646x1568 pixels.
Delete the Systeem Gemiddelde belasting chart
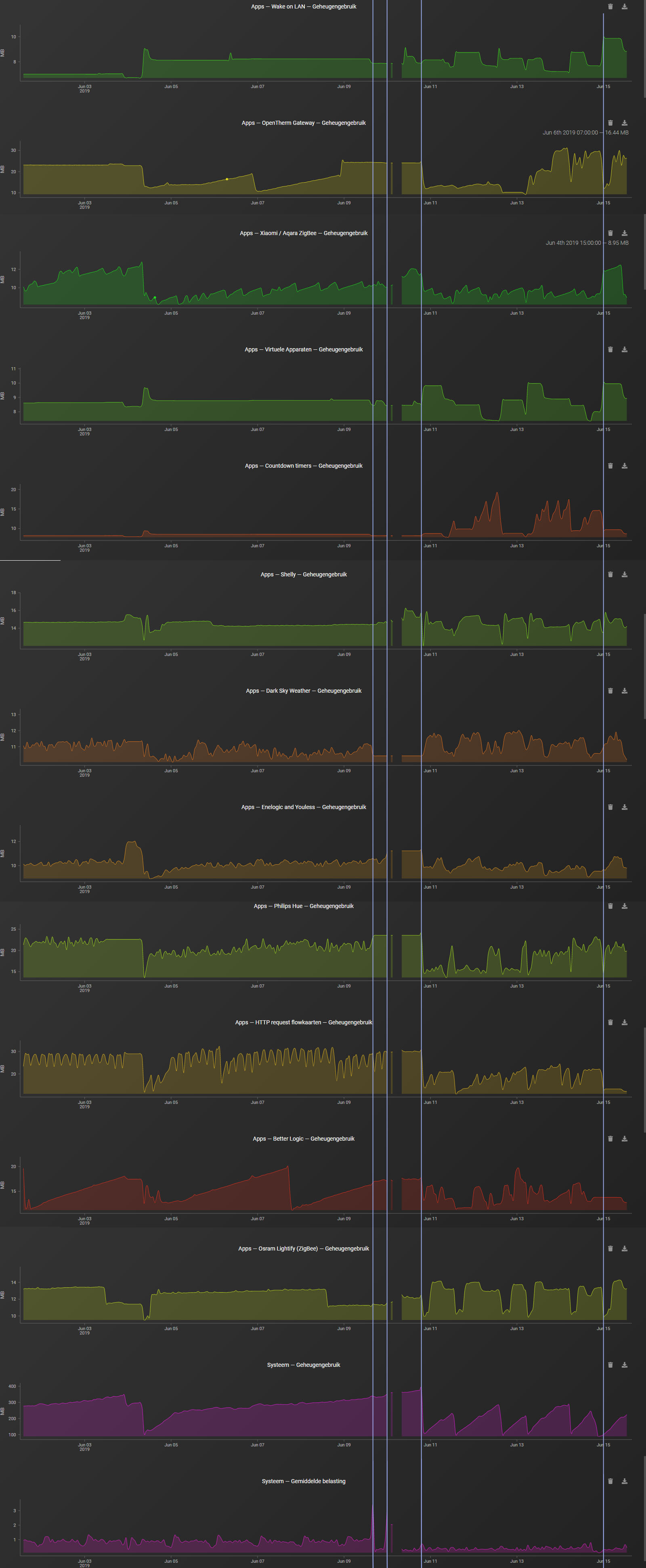pyautogui.click(x=610, y=1481)
